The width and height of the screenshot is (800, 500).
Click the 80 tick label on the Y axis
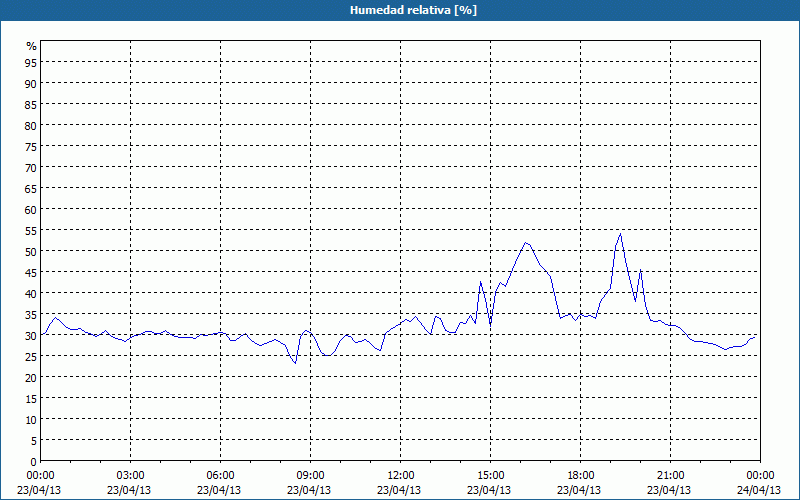tap(31, 125)
